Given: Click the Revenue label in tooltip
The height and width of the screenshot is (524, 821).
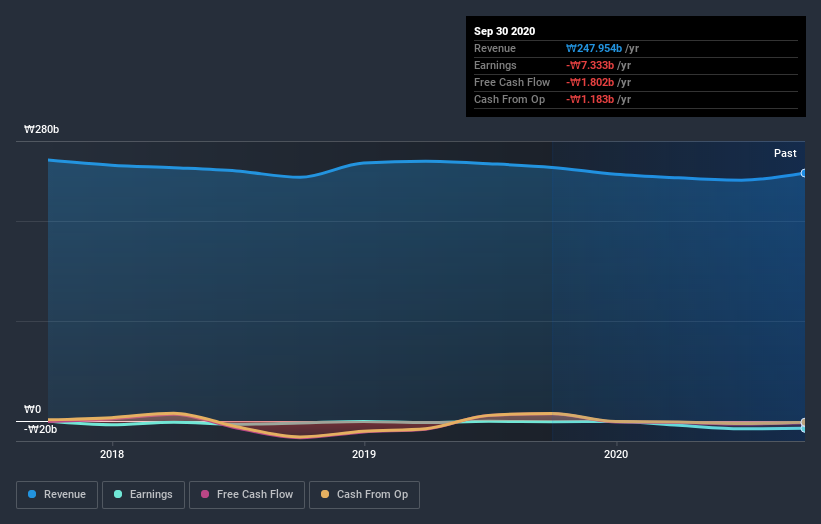Looking at the screenshot, I should click(495, 48).
